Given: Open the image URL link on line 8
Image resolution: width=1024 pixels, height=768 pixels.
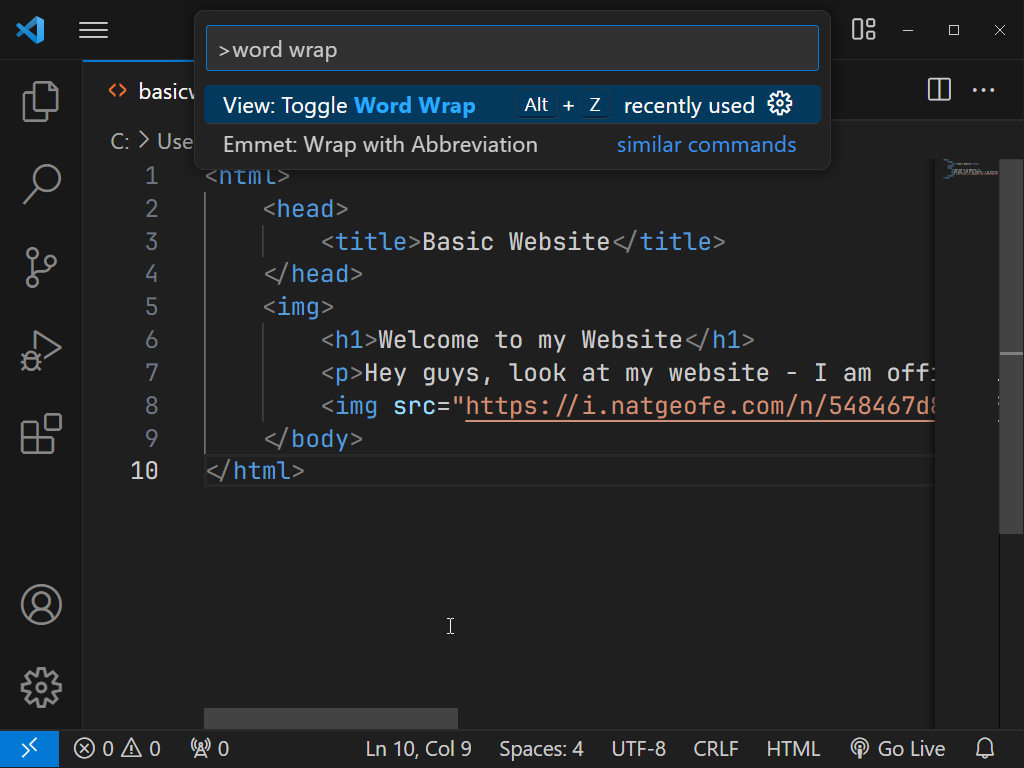Looking at the screenshot, I should 700,406.
